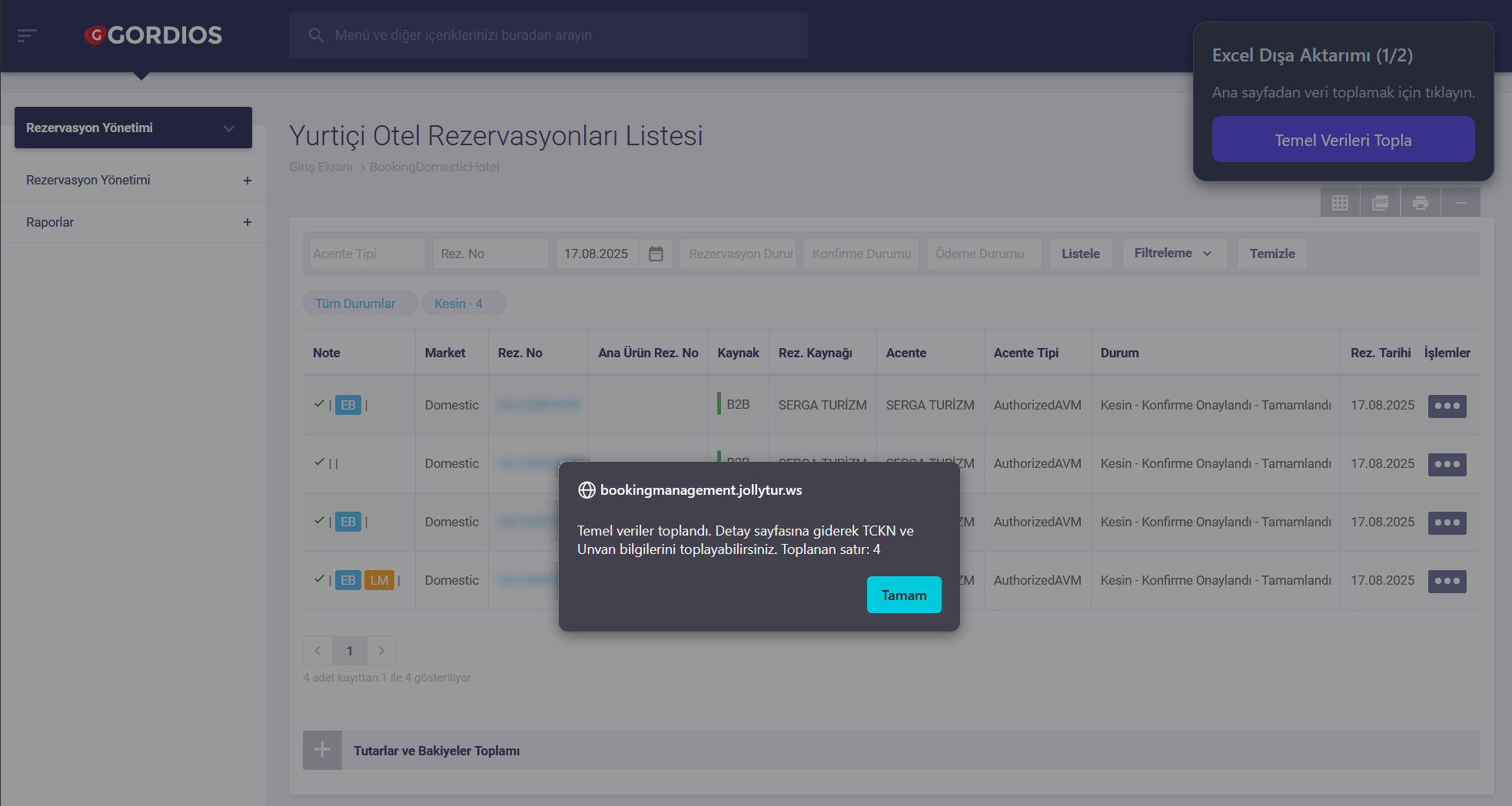The height and width of the screenshot is (806, 1512).
Task: Click the Rez. No input field
Action: (490, 254)
